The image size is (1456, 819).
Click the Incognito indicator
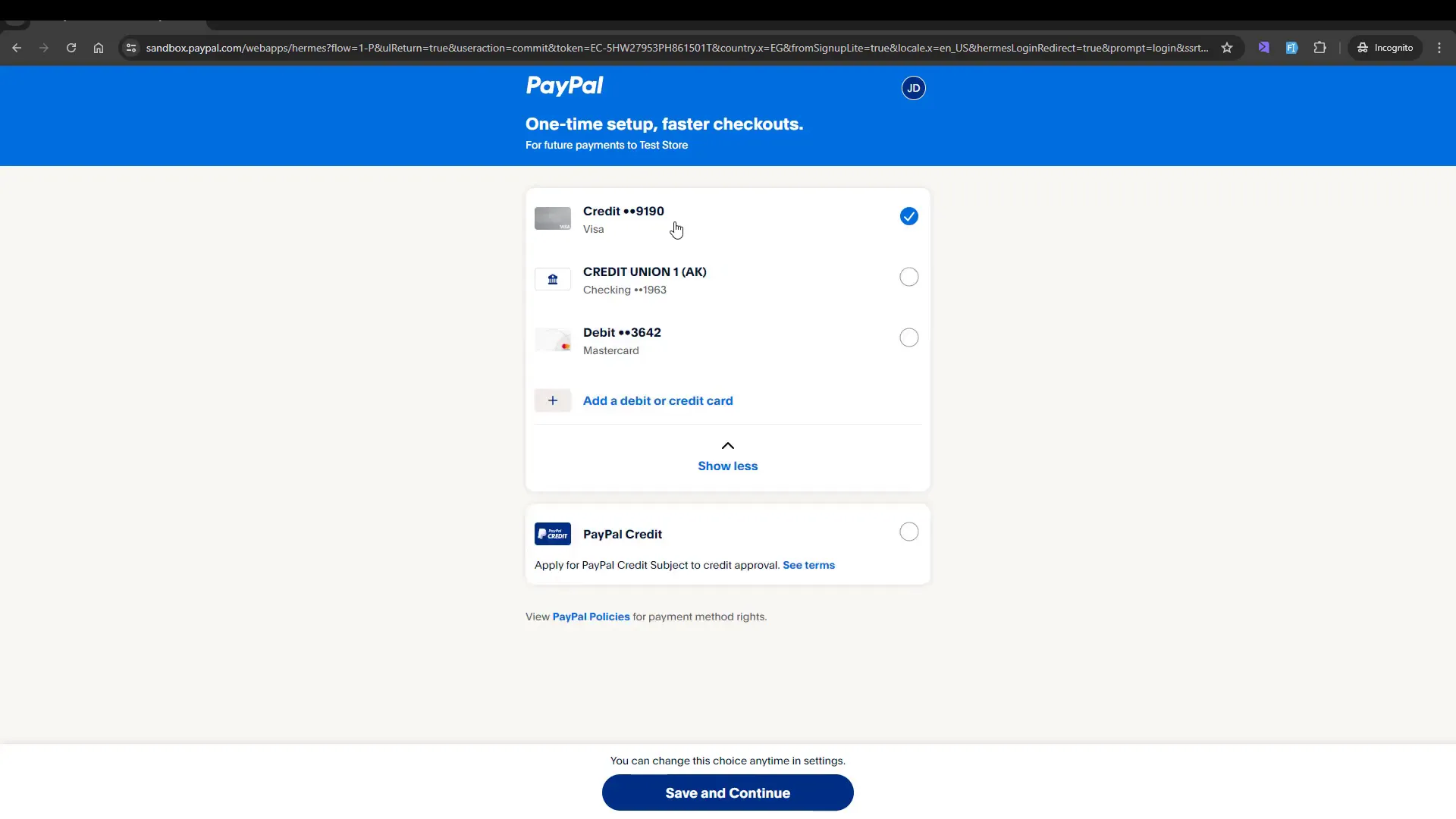(1385, 48)
